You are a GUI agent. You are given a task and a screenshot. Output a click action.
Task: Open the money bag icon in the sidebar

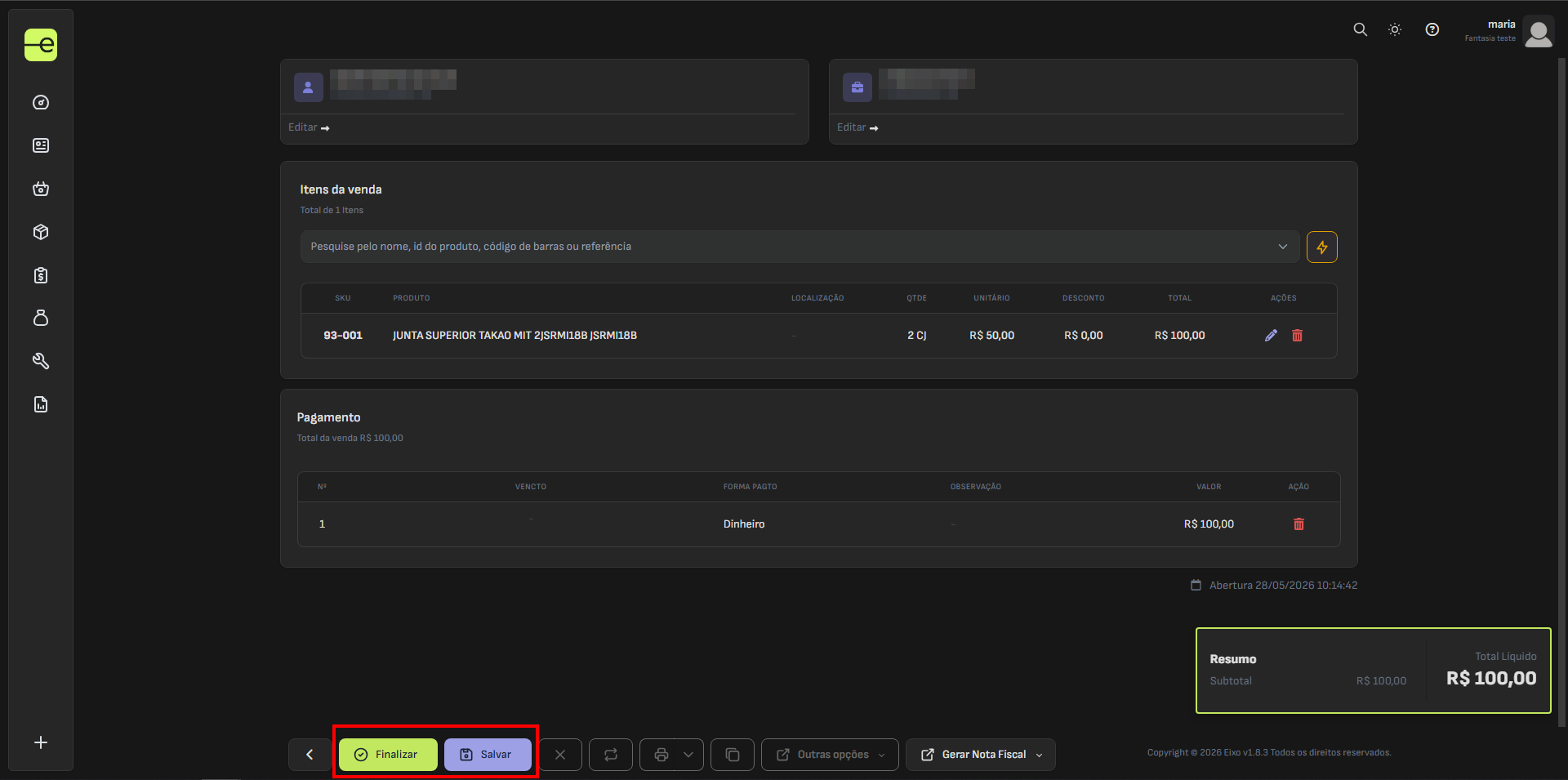41,318
